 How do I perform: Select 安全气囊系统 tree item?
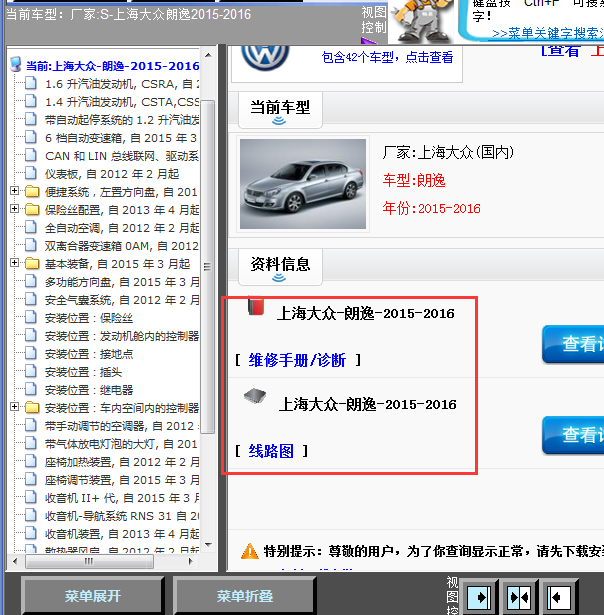point(122,300)
